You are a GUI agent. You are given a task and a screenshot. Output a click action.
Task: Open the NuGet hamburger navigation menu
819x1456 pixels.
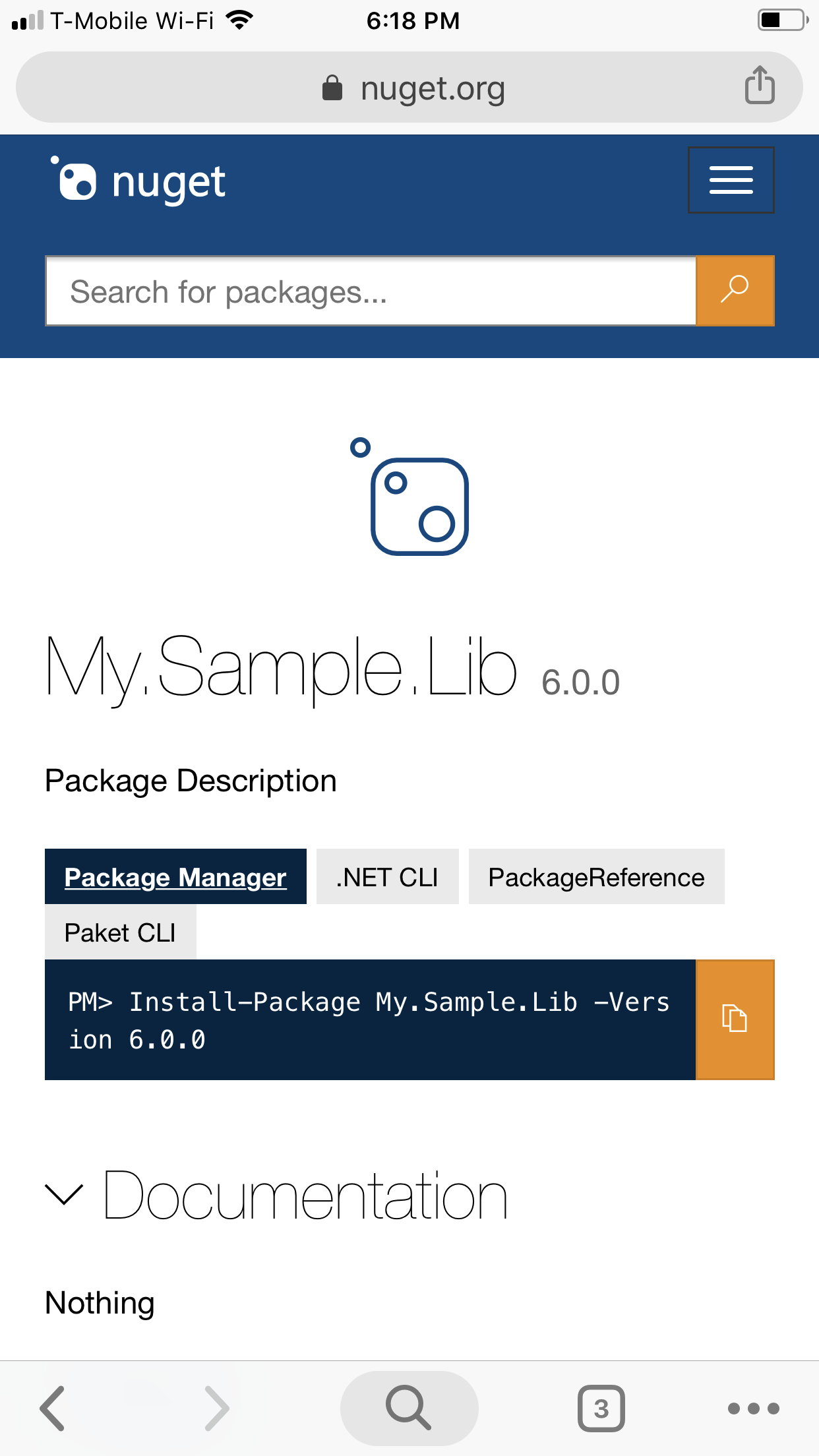tap(731, 179)
